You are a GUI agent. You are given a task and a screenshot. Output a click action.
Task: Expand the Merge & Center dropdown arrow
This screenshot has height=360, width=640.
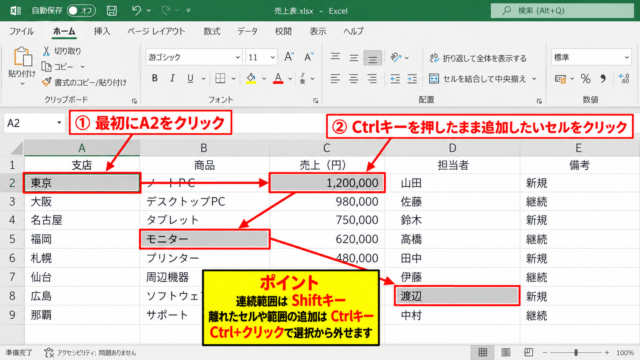[534, 79]
